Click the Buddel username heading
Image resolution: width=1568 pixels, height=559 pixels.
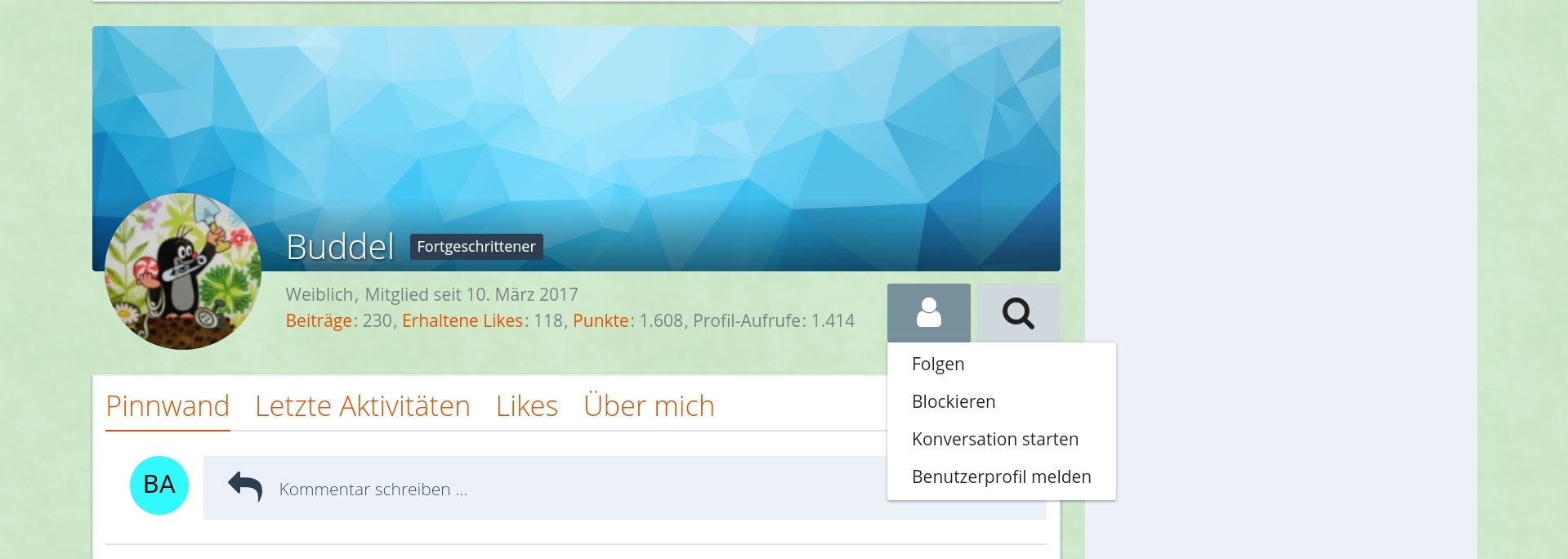[x=340, y=247]
